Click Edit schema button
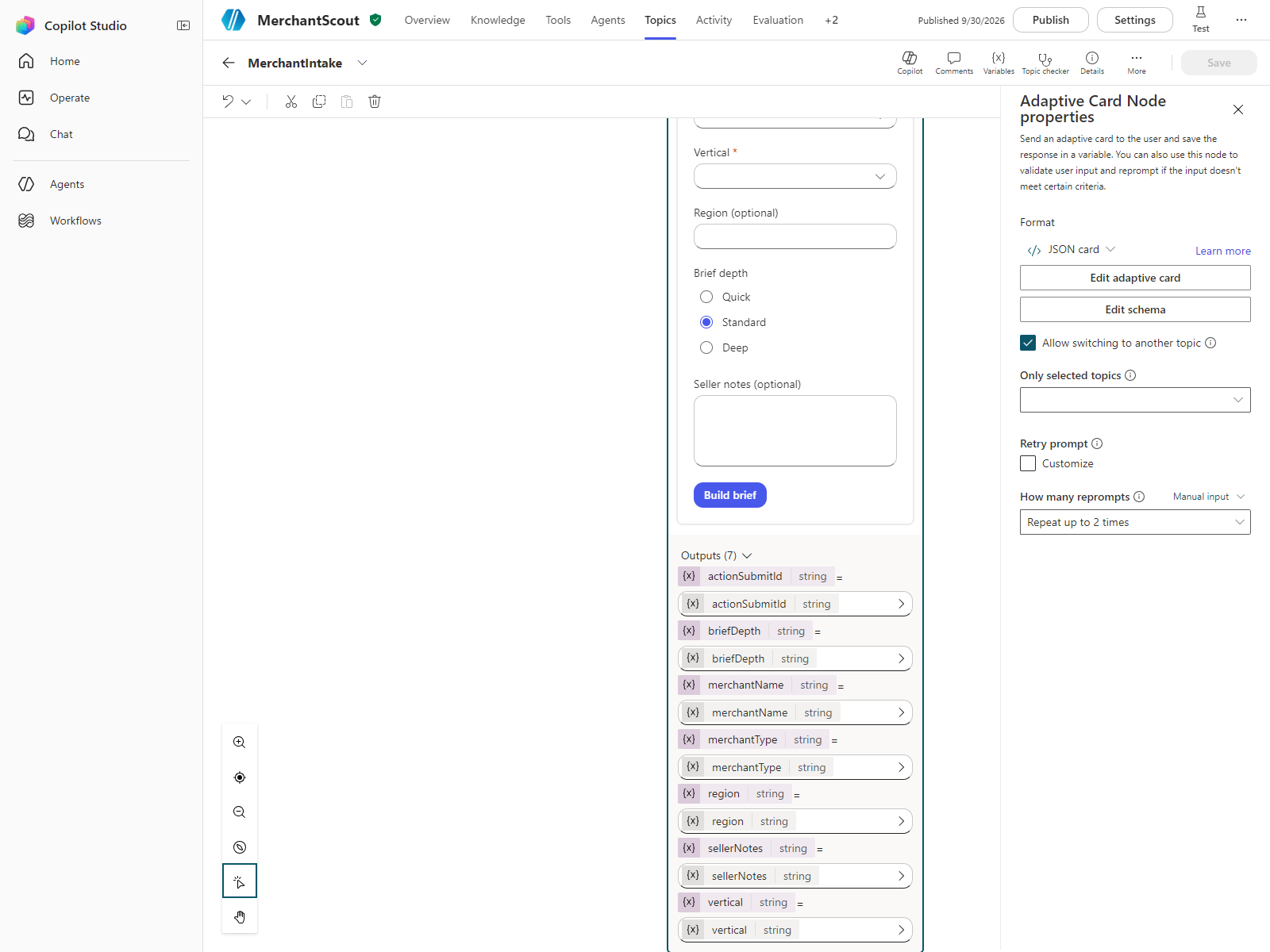The width and height of the screenshot is (1270, 952). (x=1135, y=309)
